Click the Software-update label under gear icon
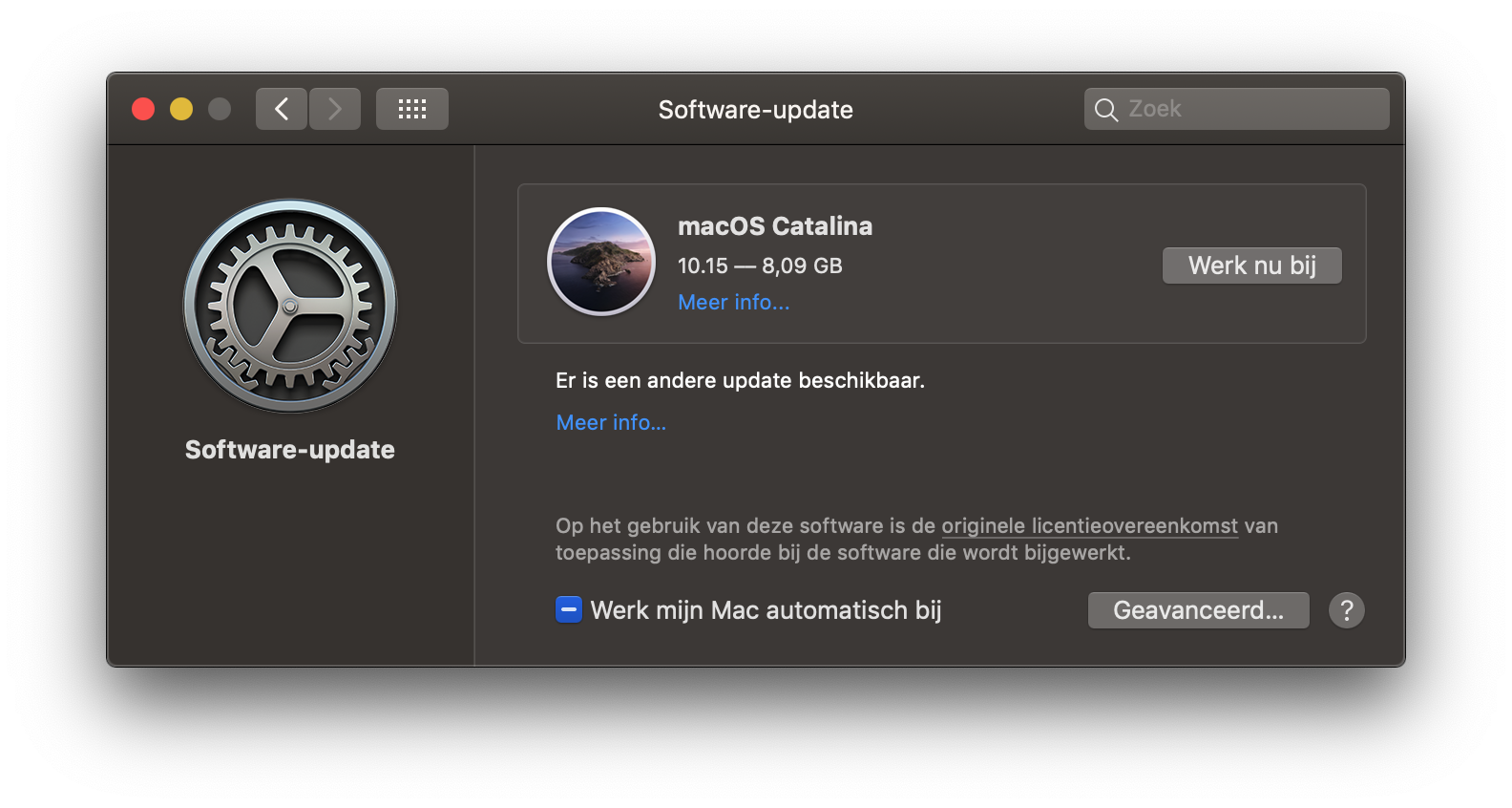 pyautogui.click(x=290, y=450)
